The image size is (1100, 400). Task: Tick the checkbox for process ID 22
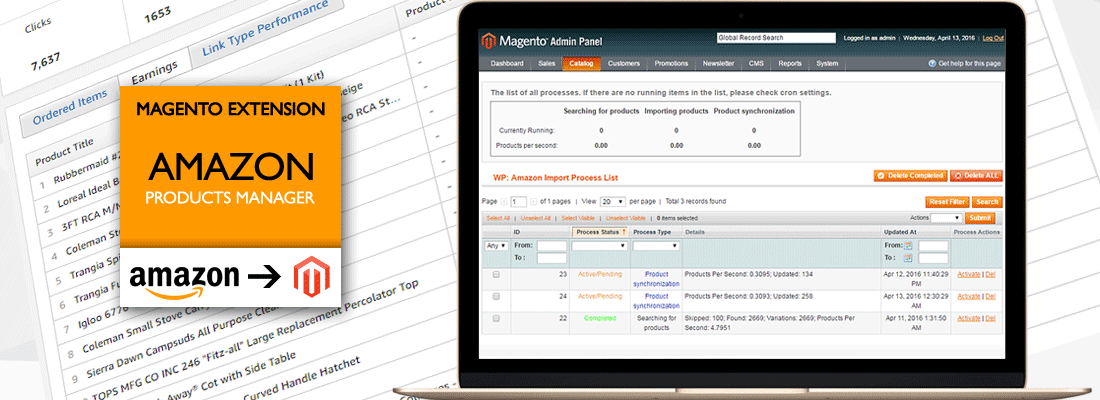496,318
